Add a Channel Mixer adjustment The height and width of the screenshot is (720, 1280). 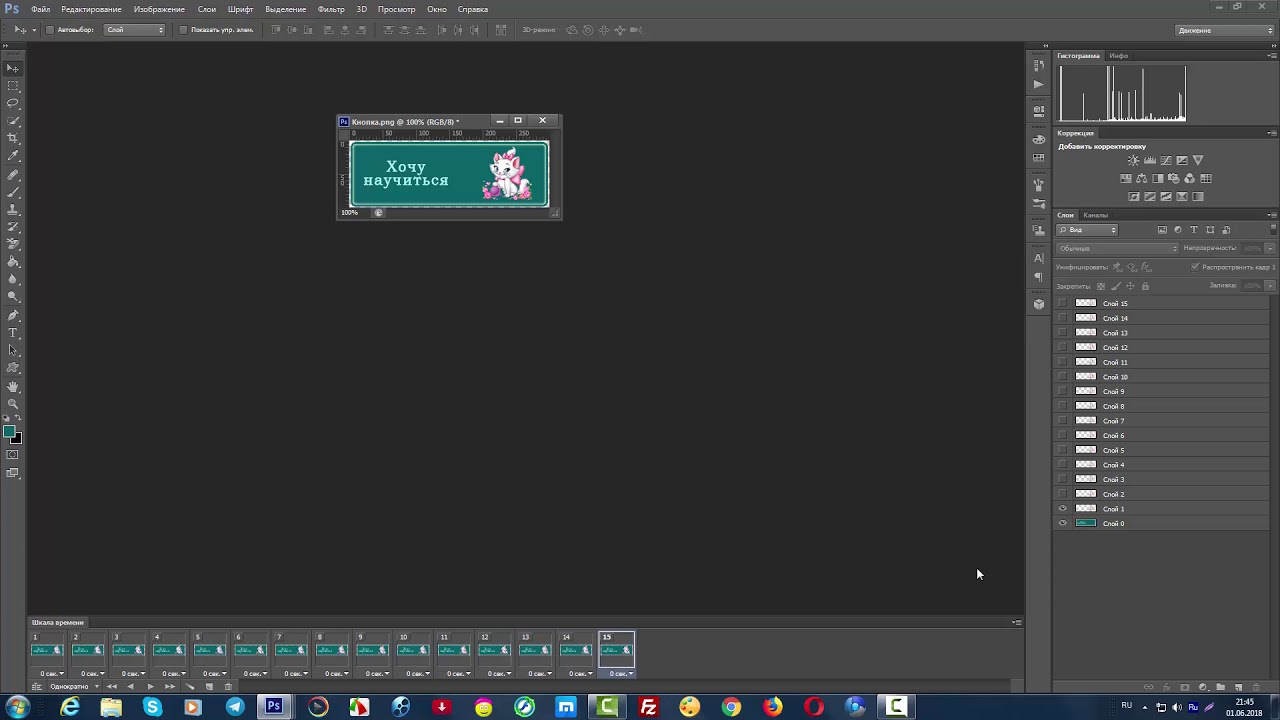click(x=1189, y=179)
